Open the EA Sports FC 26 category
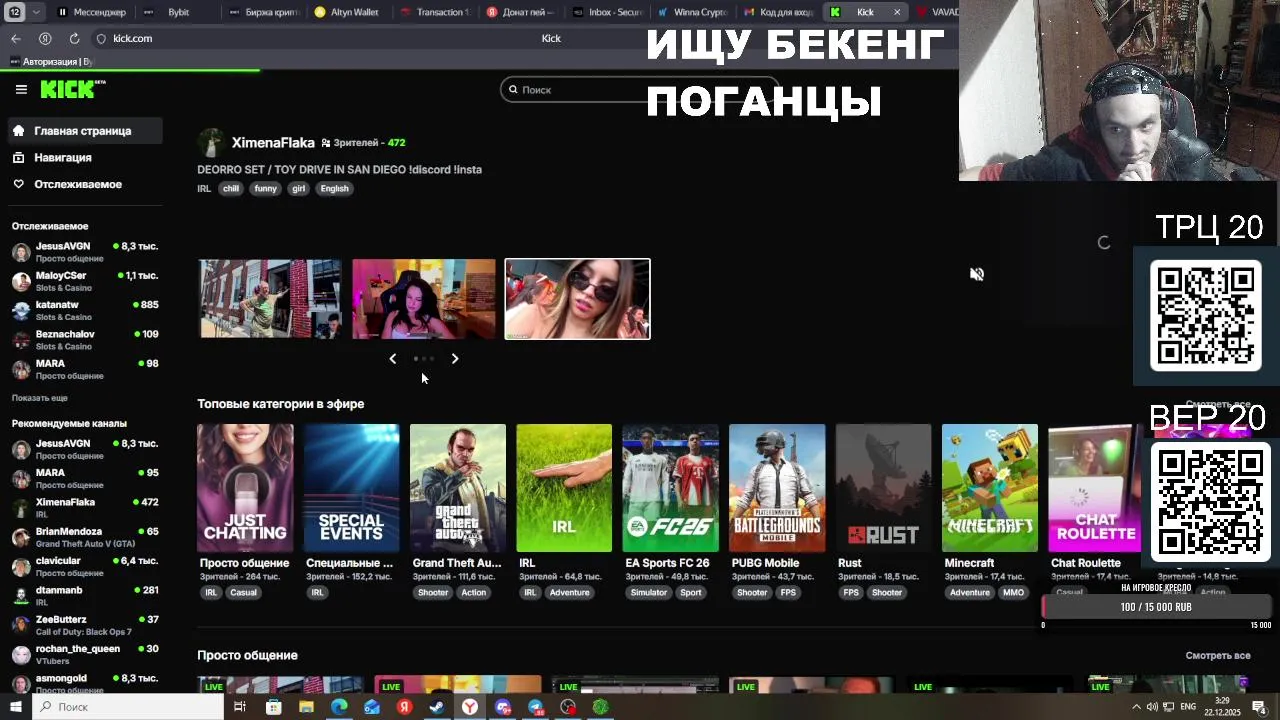1280x720 pixels. pos(670,488)
